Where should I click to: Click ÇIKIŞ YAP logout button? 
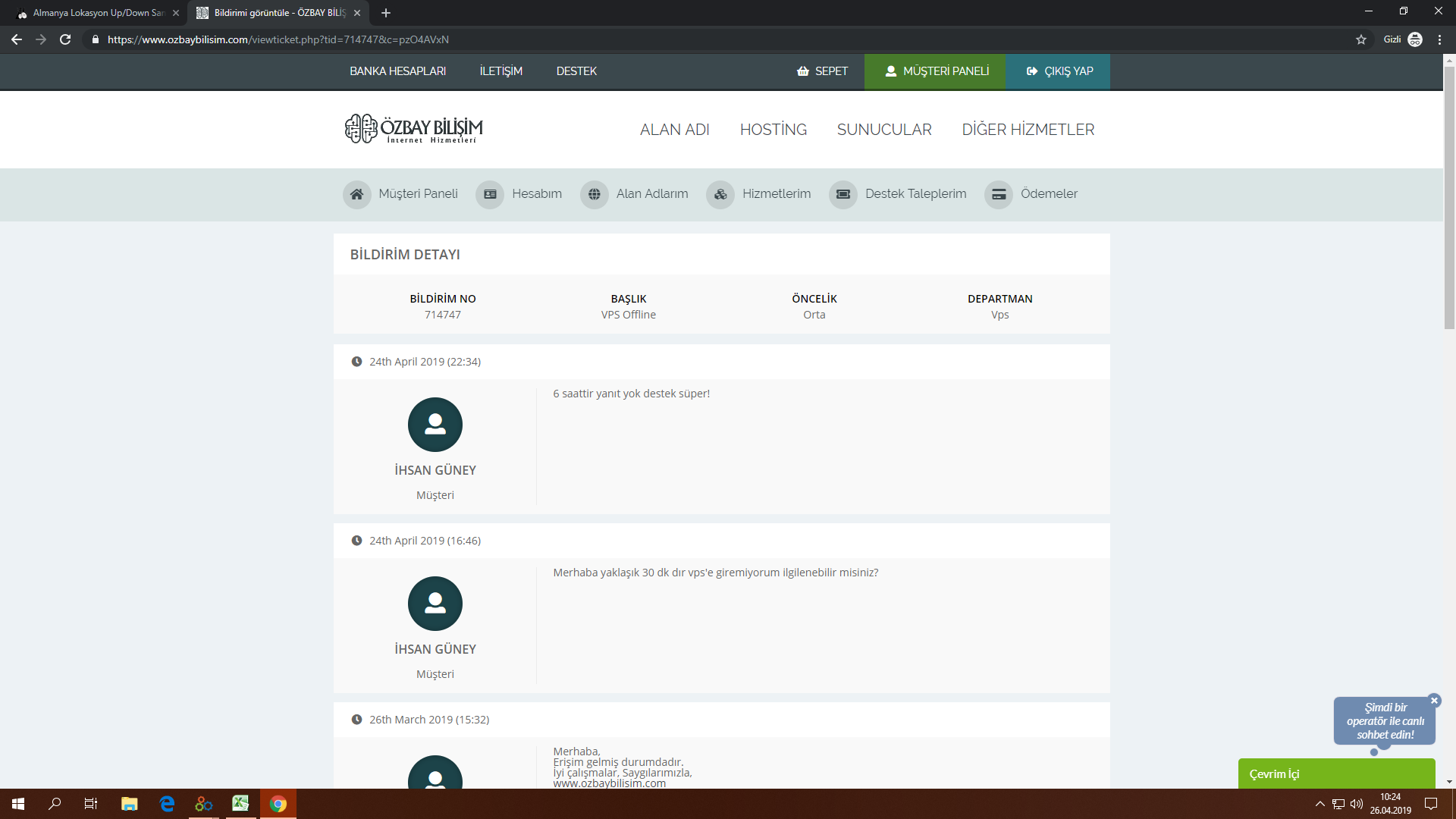(1058, 71)
